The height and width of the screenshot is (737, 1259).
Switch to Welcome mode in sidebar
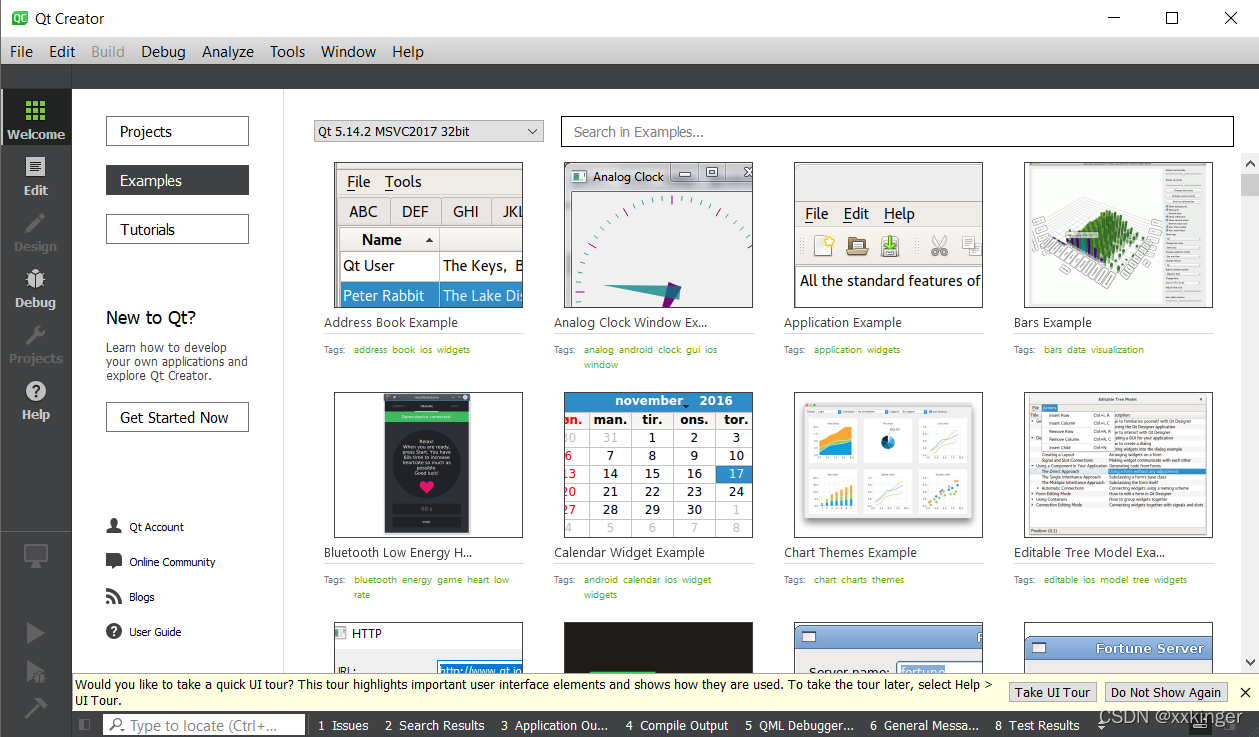point(36,118)
